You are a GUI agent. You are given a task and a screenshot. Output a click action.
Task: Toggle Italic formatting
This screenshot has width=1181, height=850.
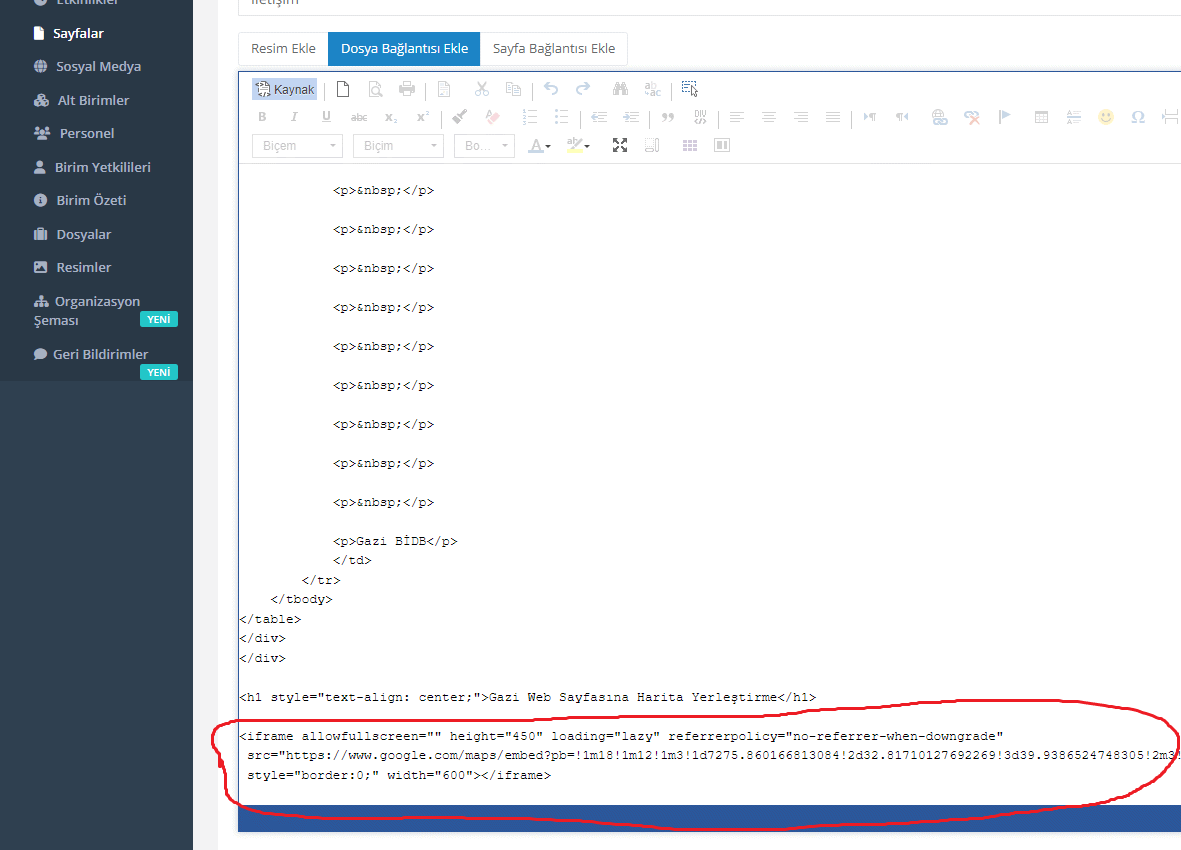294,117
